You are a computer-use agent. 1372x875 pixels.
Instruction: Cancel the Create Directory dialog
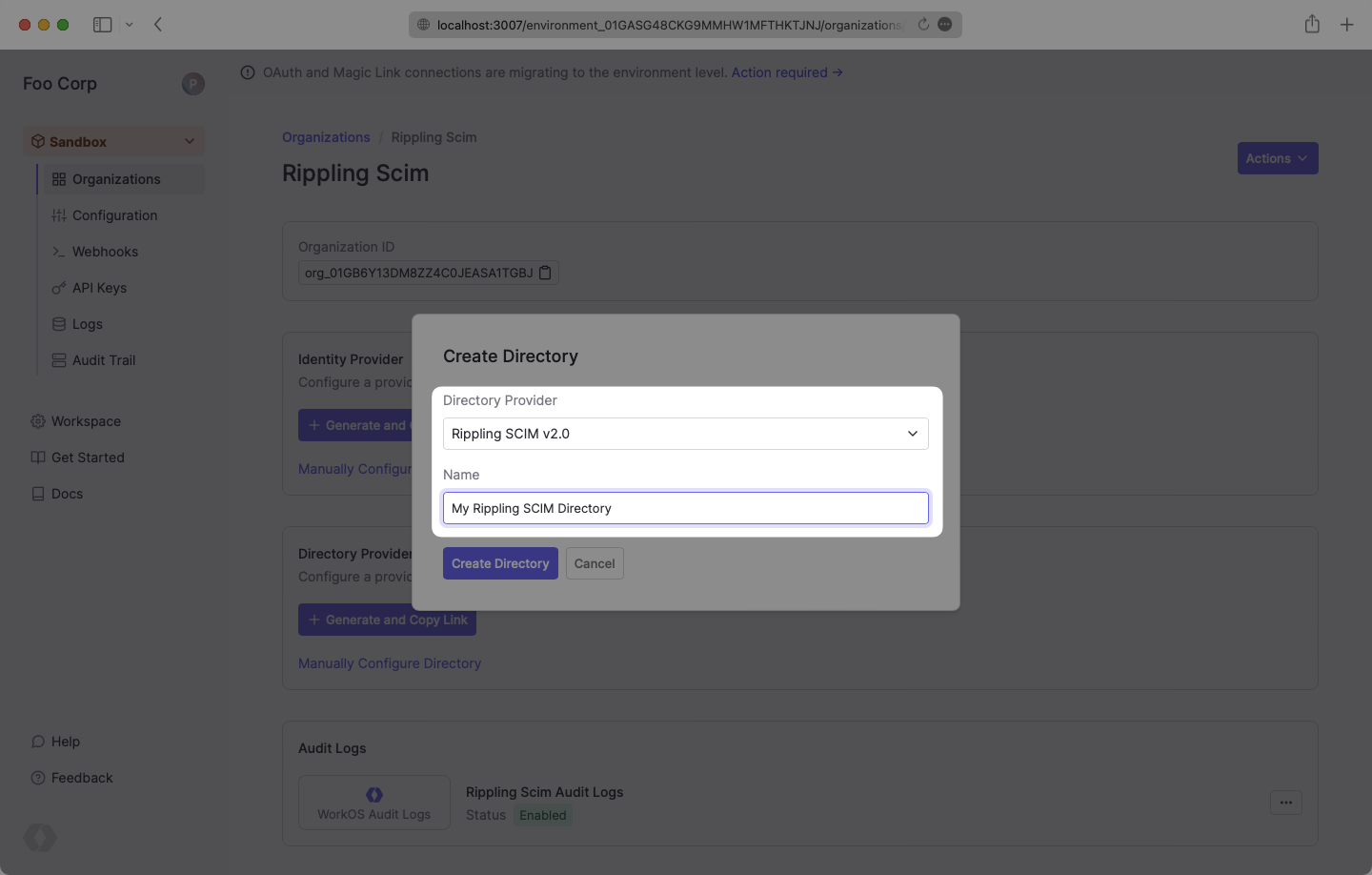pyautogui.click(x=595, y=563)
